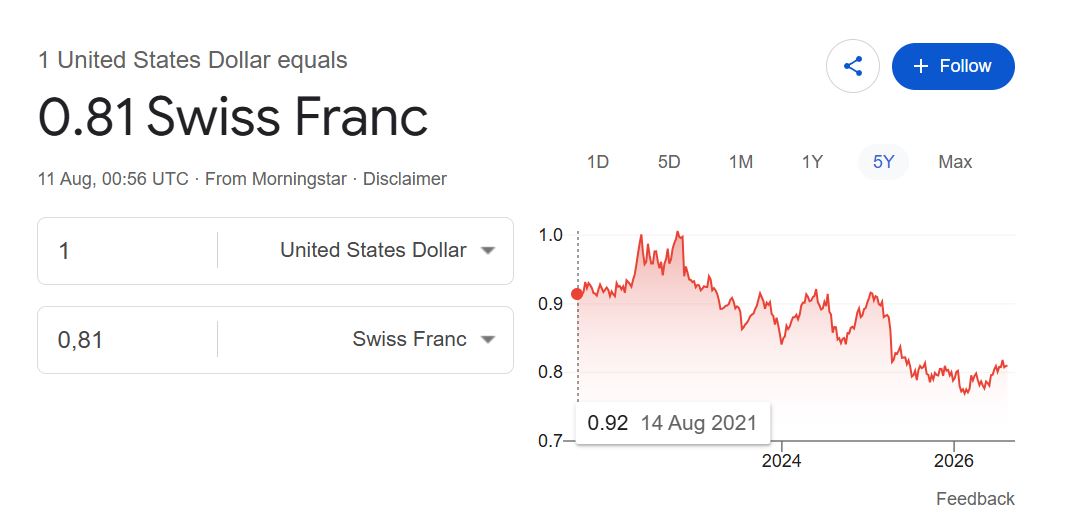Click the dollar amount input field
This screenshot has height=527, width=1074.
(x=127, y=251)
